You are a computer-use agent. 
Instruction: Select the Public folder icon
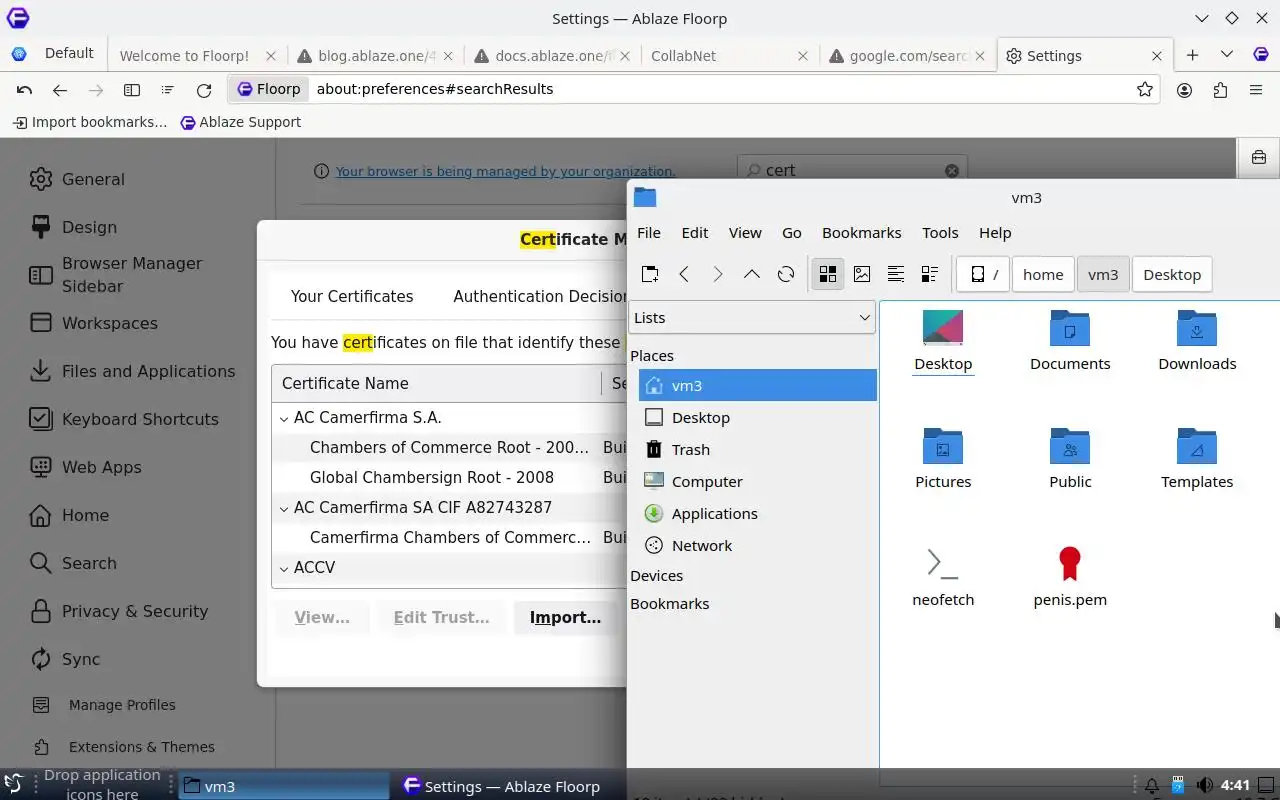[1070, 458]
